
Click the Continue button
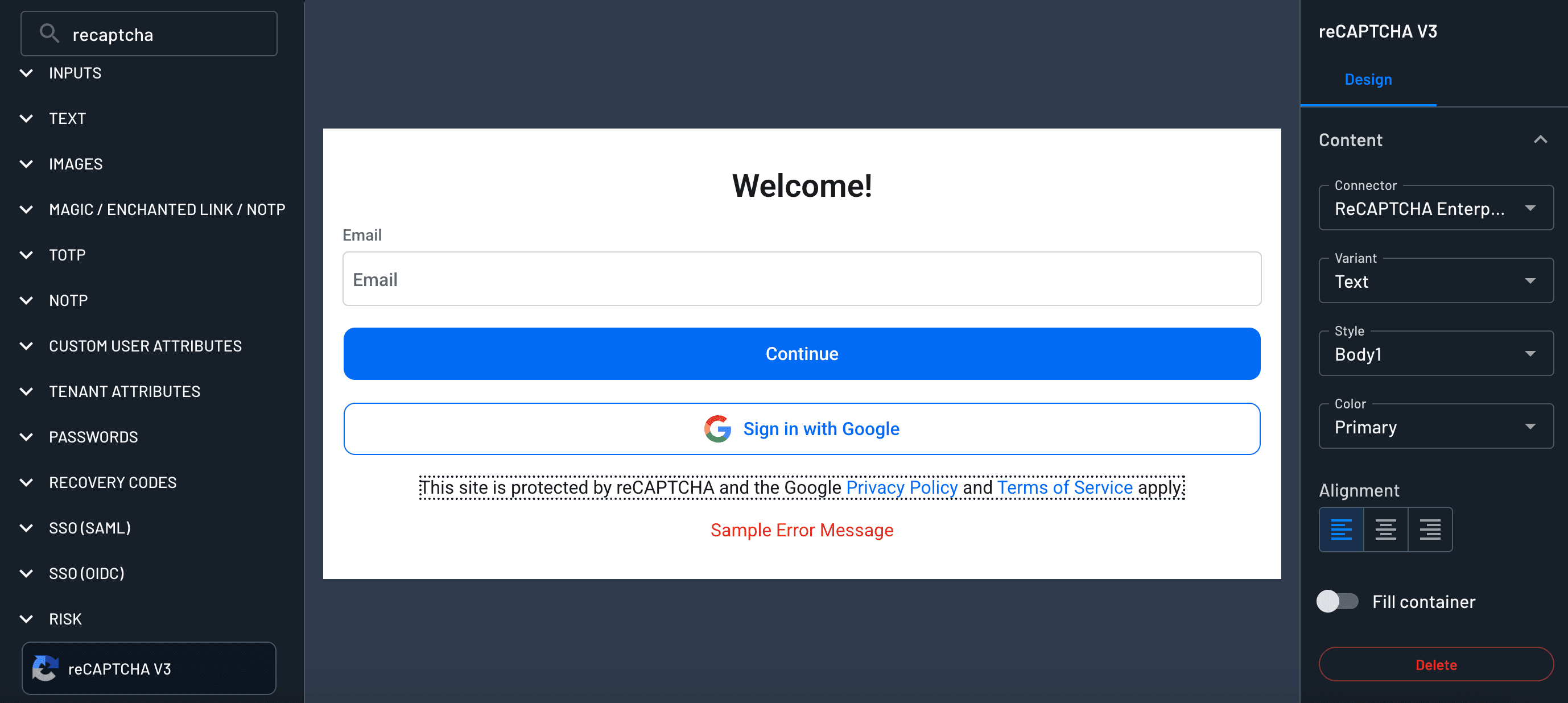(x=801, y=353)
